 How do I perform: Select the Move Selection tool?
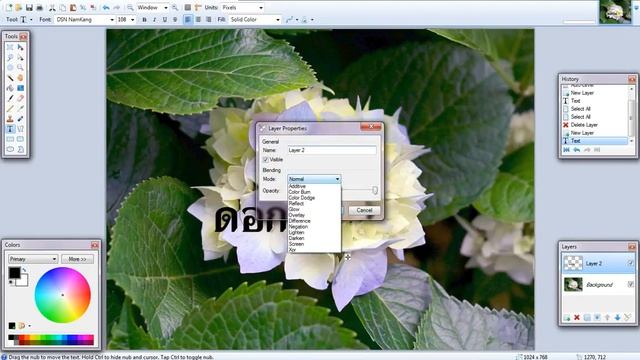pyautogui.click(x=20, y=58)
